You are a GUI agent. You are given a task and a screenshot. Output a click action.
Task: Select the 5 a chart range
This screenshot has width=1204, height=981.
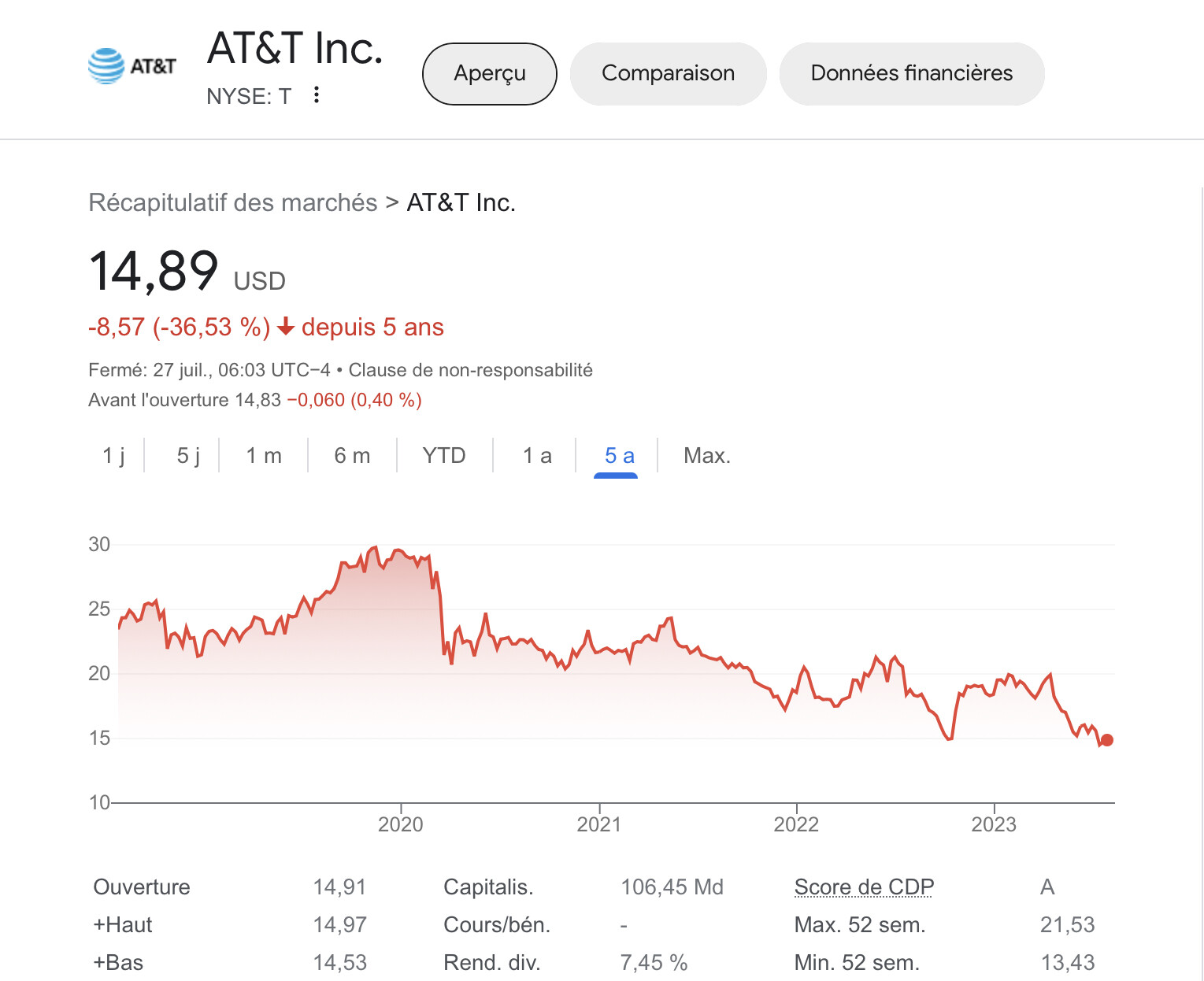619,456
